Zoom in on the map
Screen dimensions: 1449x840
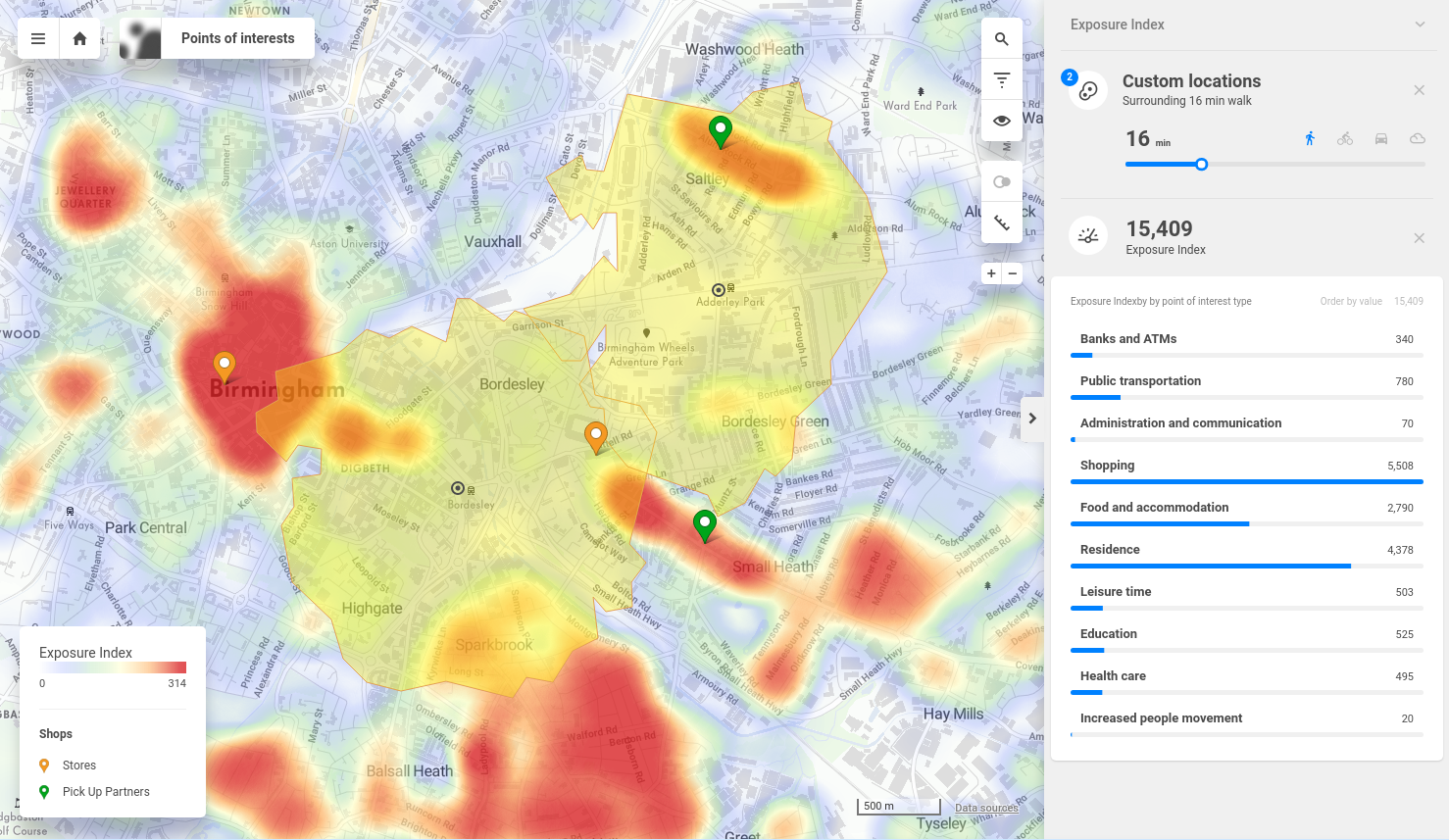click(991, 273)
